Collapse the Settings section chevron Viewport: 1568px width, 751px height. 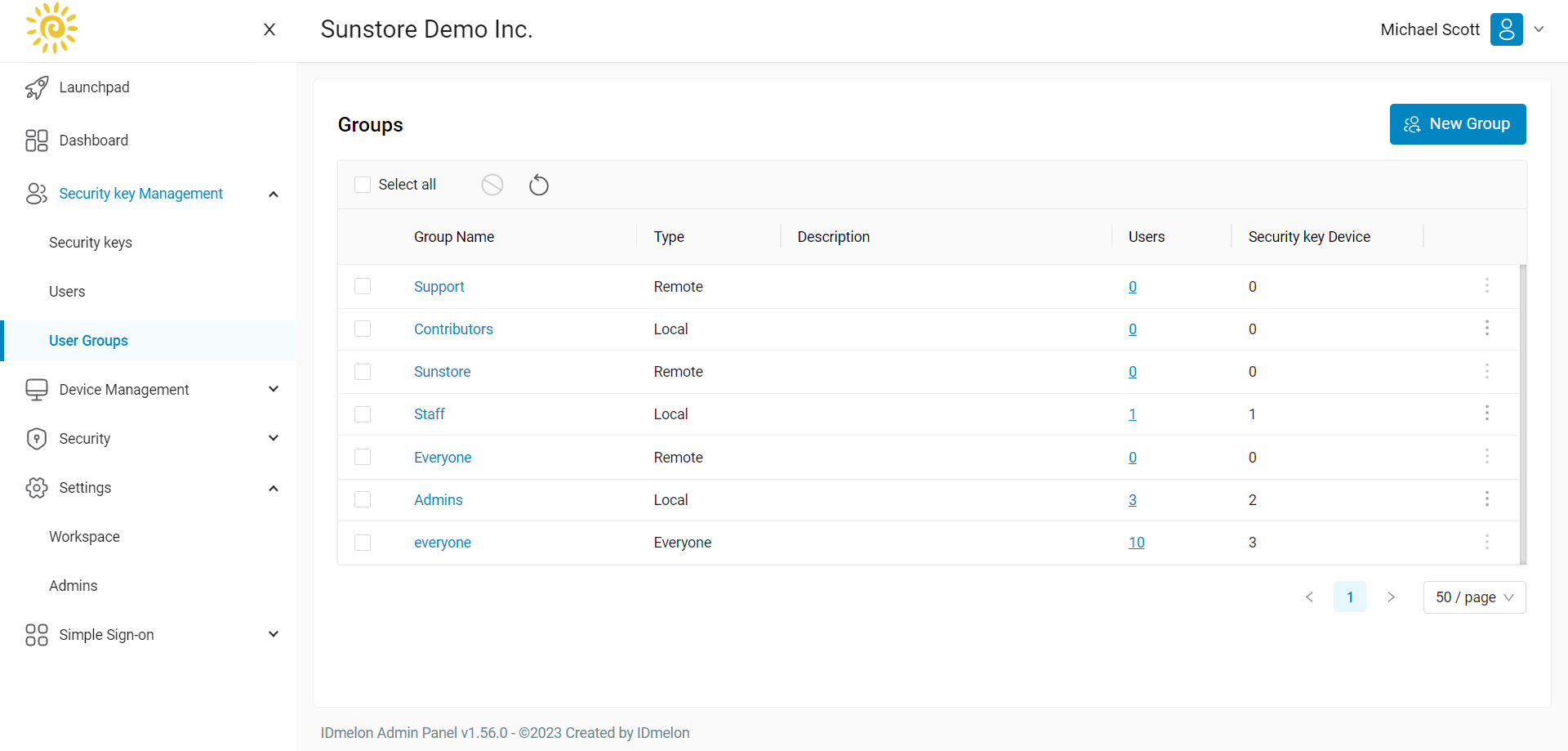click(274, 489)
